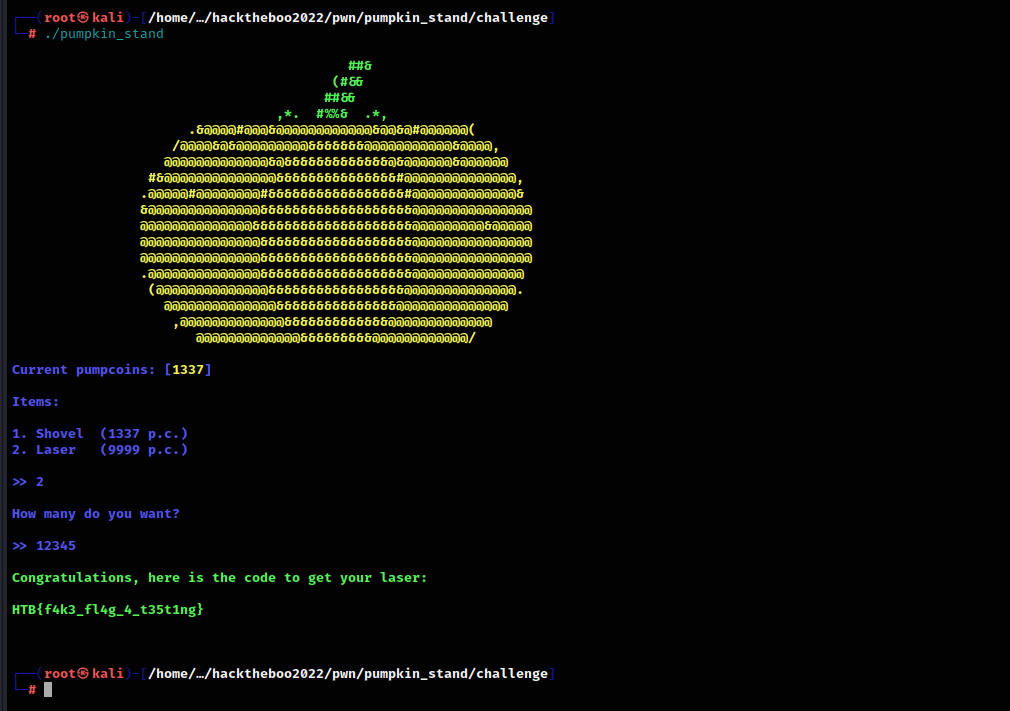The width and height of the screenshot is (1010, 711).
Task: Select the Shovel item line
Action: [x=100, y=433]
